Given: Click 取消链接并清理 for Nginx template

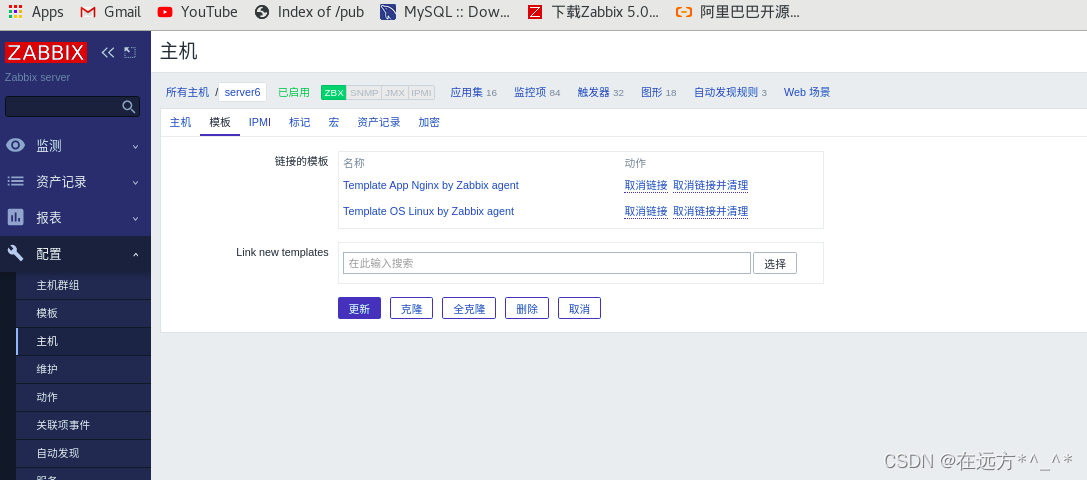Looking at the screenshot, I should (x=711, y=185).
